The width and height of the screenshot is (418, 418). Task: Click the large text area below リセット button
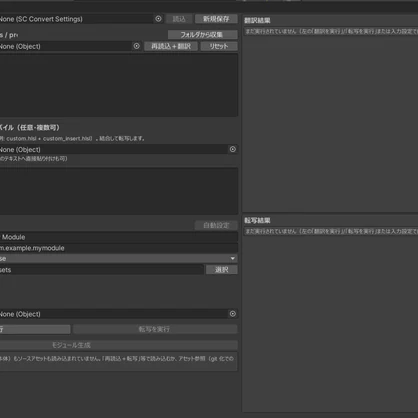click(x=119, y=85)
